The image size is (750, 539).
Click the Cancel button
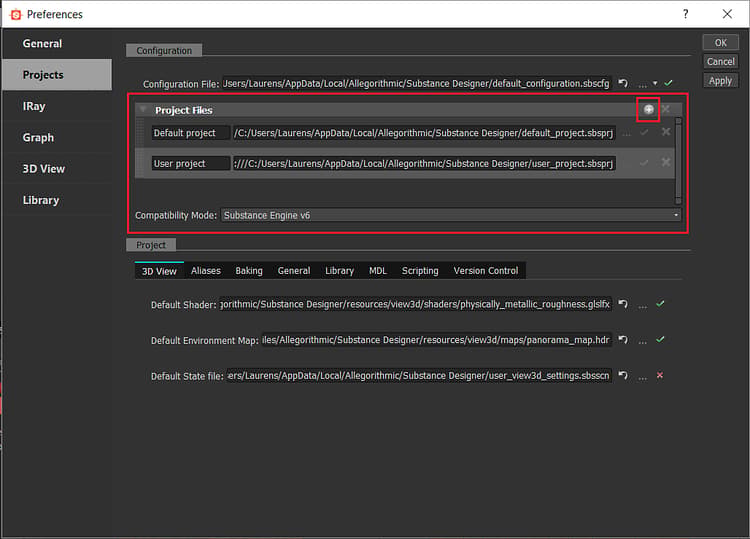pos(720,62)
